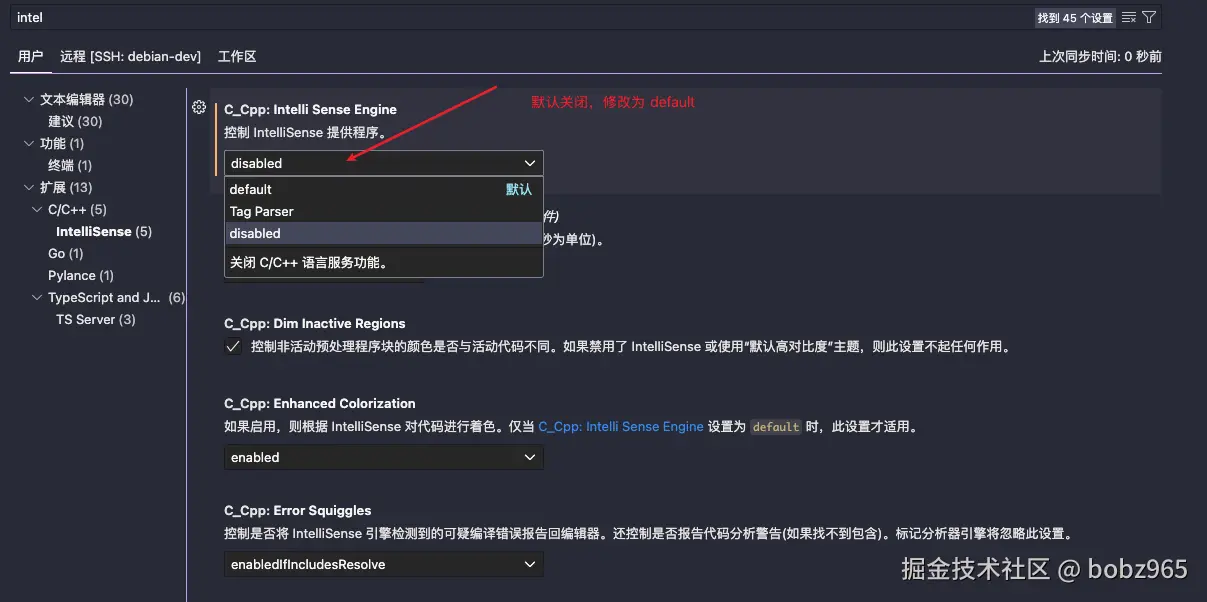Choose the default option in dropdown list
The height and width of the screenshot is (602, 1207).
click(384, 189)
